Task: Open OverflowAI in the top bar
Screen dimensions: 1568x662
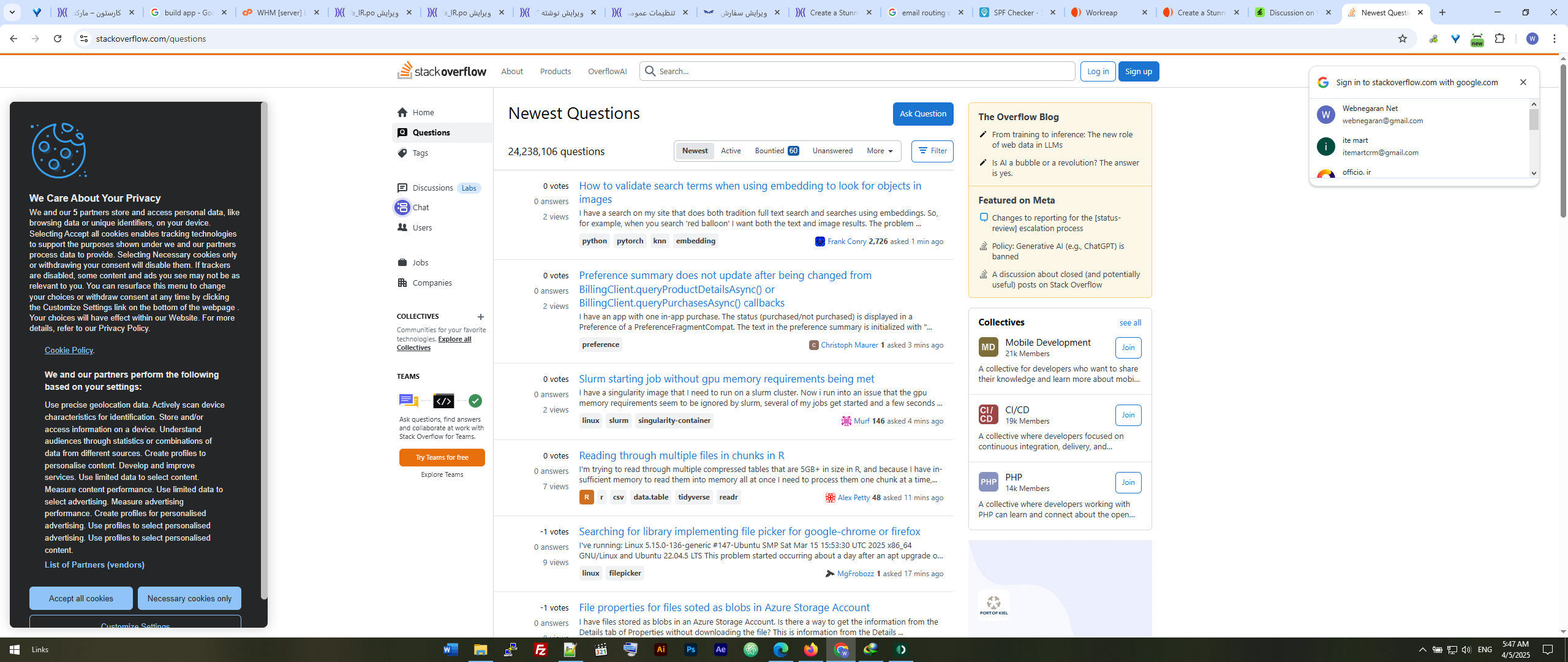Action: click(607, 71)
